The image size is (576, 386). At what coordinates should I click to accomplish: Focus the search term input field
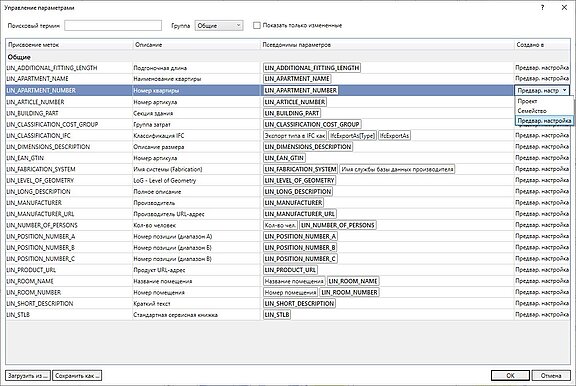pyautogui.click(x=113, y=25)
